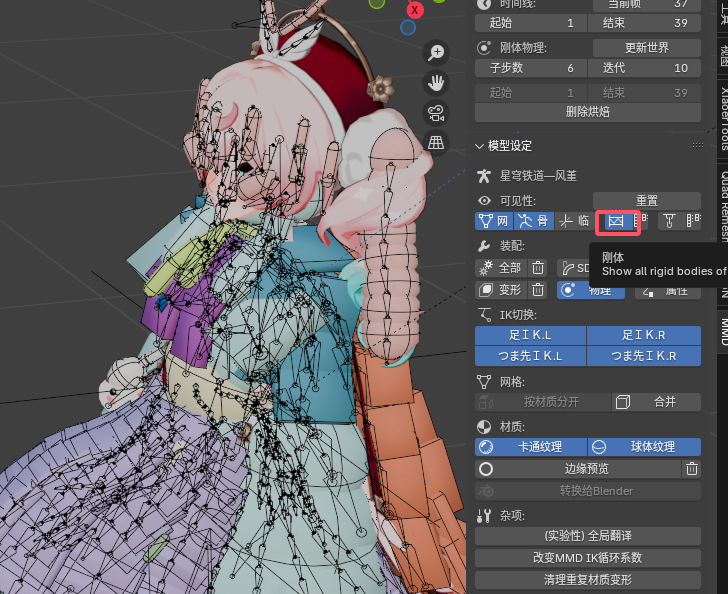Click (实验性) 全局翻译 button
The width and height of the screenshot is (728, 594).
point(588,536)
